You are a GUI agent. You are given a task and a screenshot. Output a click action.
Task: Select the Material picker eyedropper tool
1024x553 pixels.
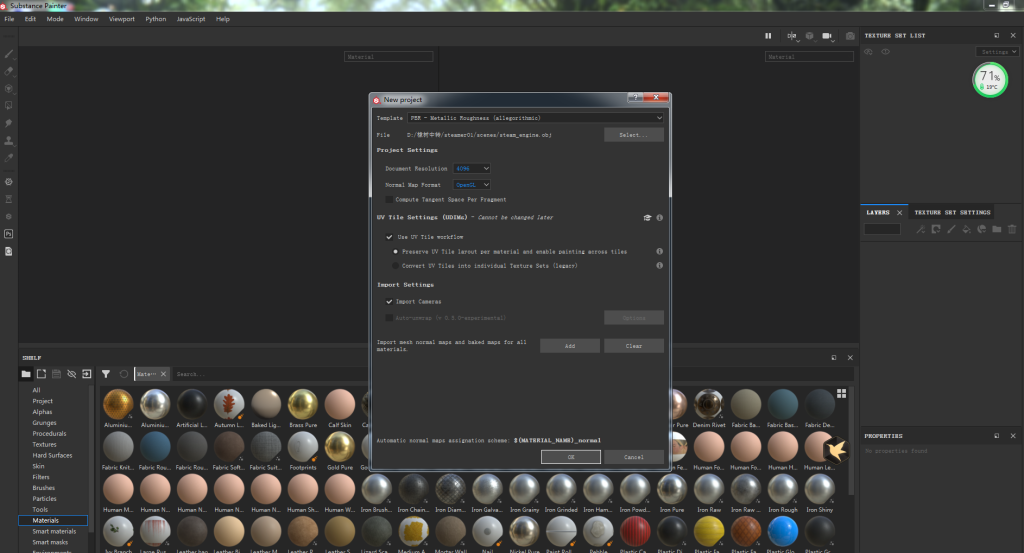(x=9, y=157)
